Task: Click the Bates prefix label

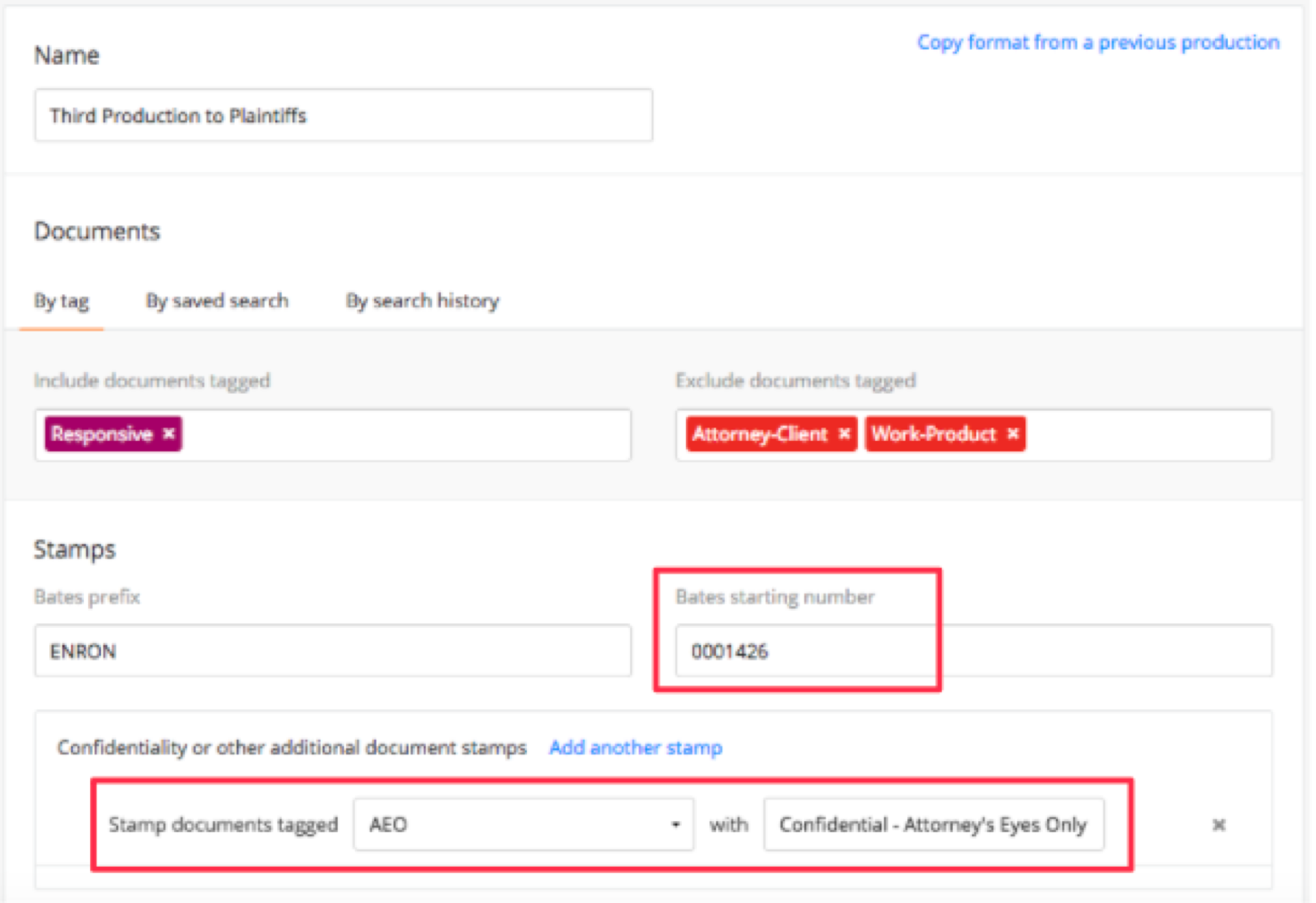Action: (87, 597)
